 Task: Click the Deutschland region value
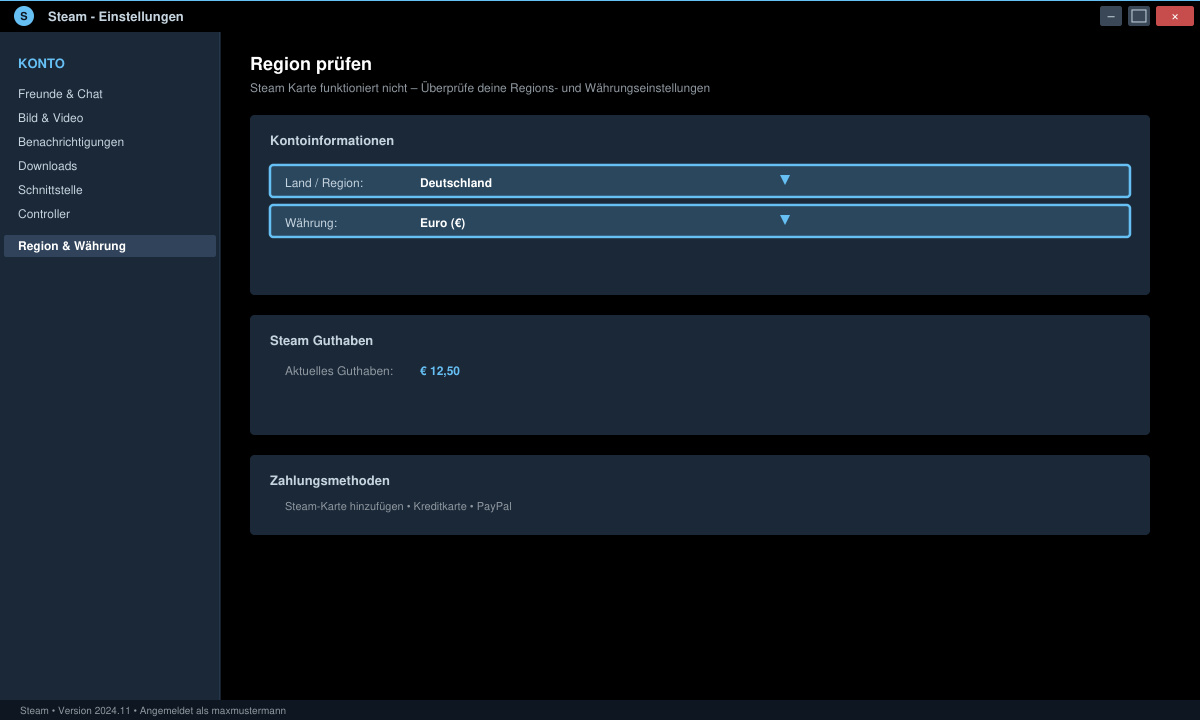[x=456, y=183]
